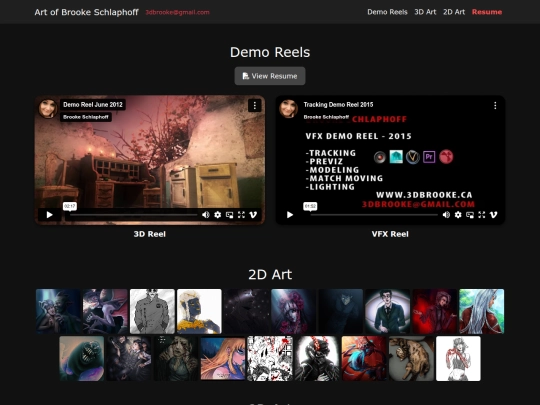Open the orange-haired anime girl thumbnail
The height and width of the screenshot is (405, 540).
tap(223, 359)
